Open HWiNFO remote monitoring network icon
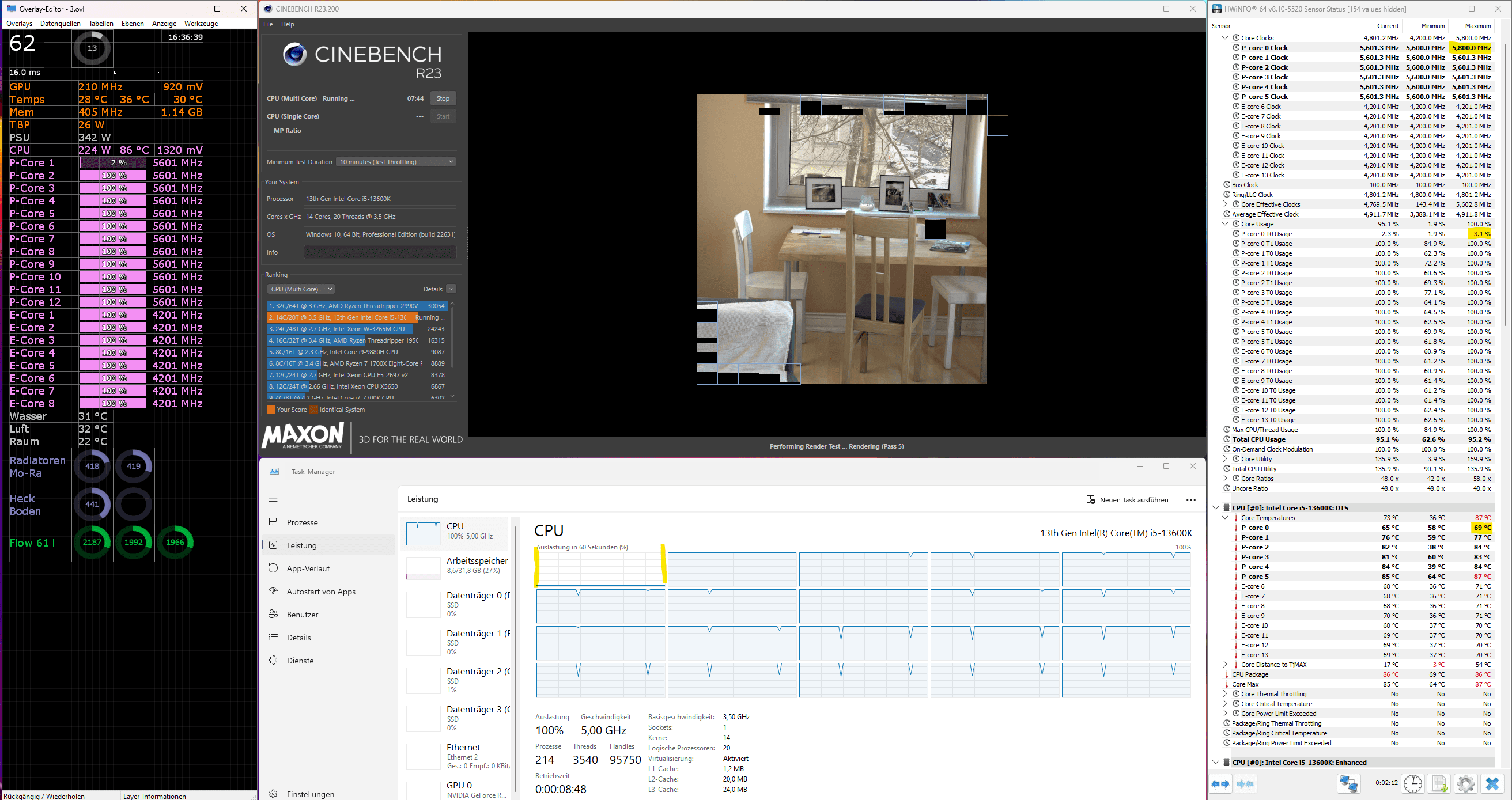The width and height of the screenshot is (1512, 800). 1348,783
